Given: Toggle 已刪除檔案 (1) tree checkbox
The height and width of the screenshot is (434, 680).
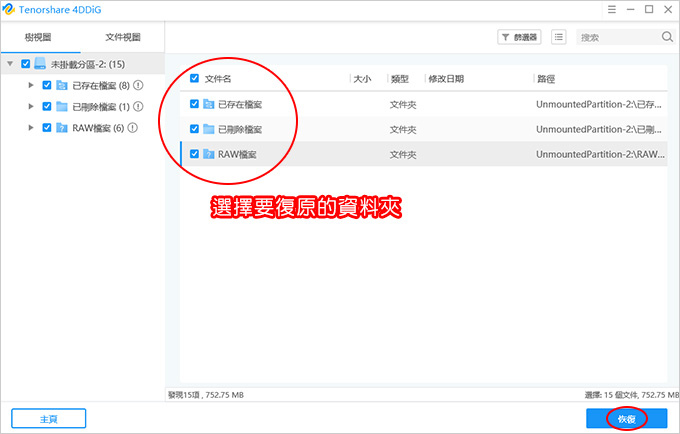Looking at the screenshot, I should tap(47, 106).
